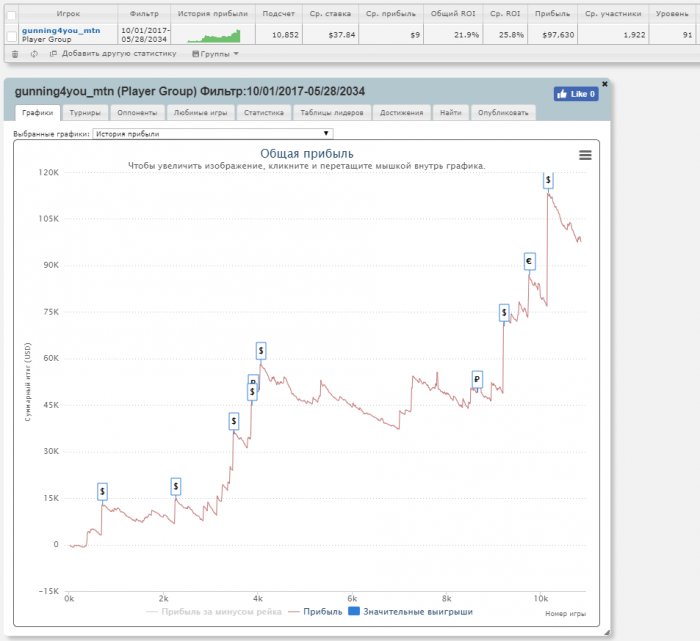Click the $ win marker at the 60K peak
This screenshot has width=700, height=641.
(261, 351)
